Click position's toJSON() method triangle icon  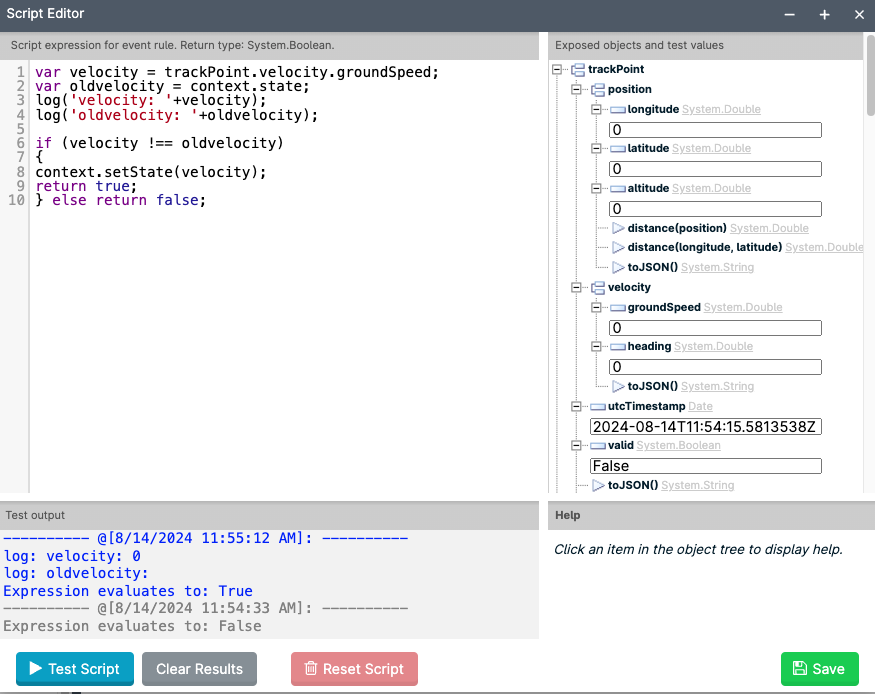618,267
